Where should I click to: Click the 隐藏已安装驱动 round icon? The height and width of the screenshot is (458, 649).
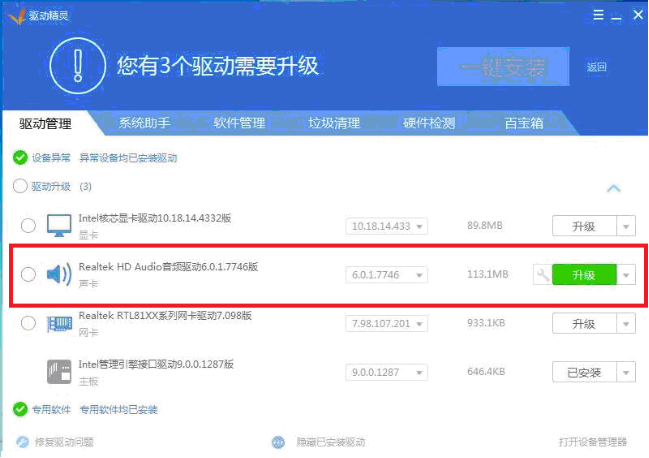(x=279, y=442)
